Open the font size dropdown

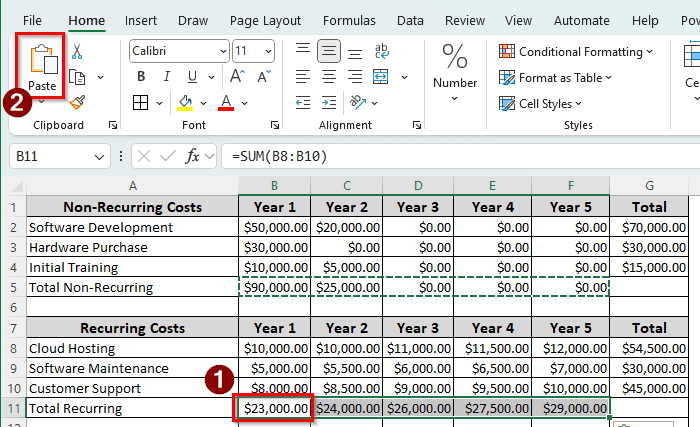[268, 51]
